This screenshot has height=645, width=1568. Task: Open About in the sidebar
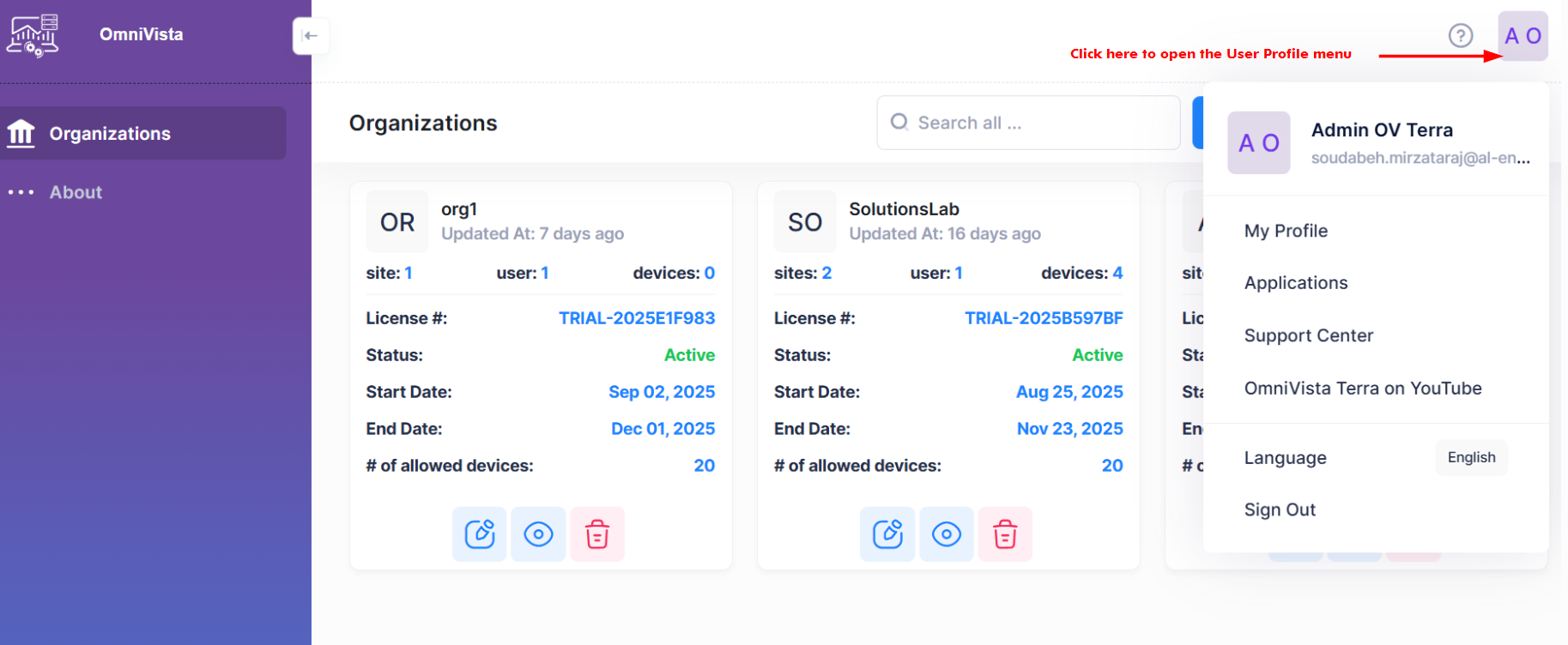coord(76,192)
